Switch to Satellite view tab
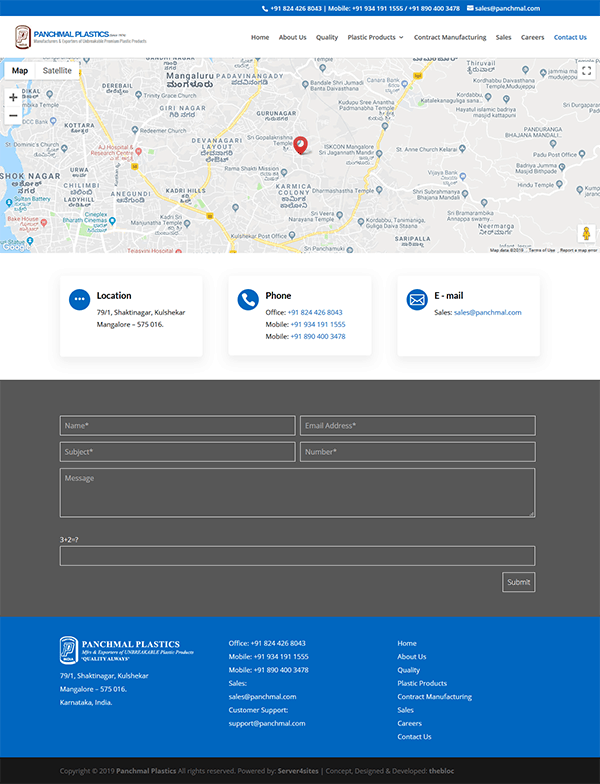600x784 pixels. [x=57, y=70]
